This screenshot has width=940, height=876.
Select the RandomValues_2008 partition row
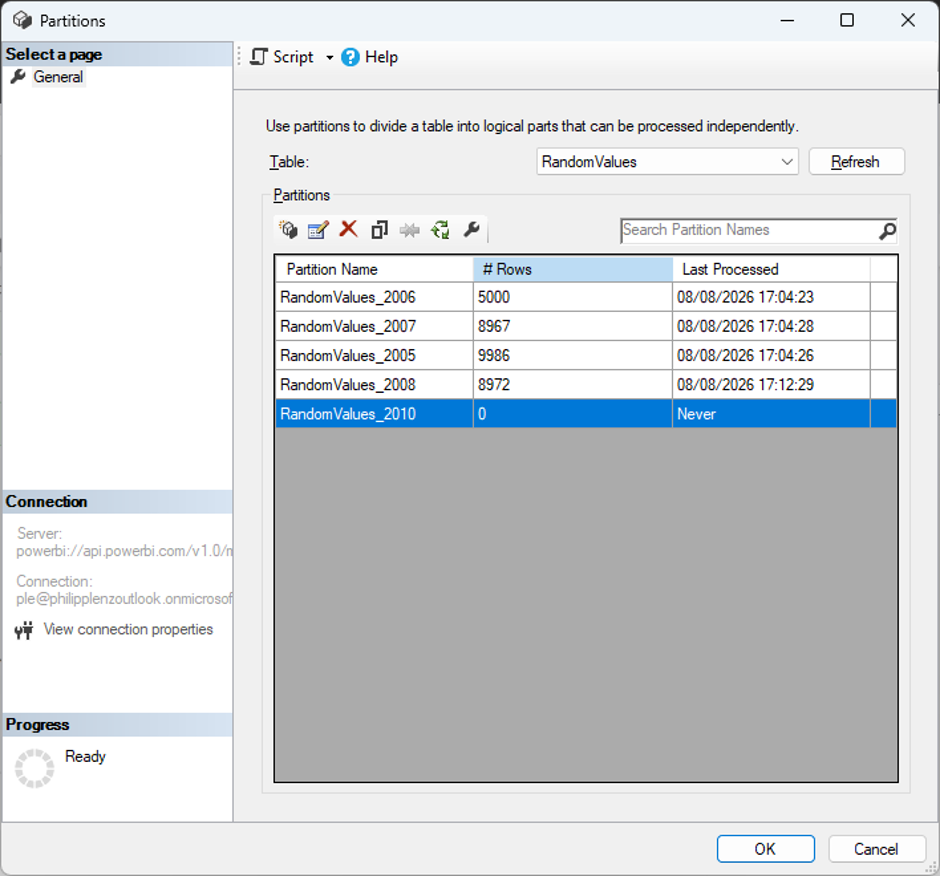pos(586,384)
